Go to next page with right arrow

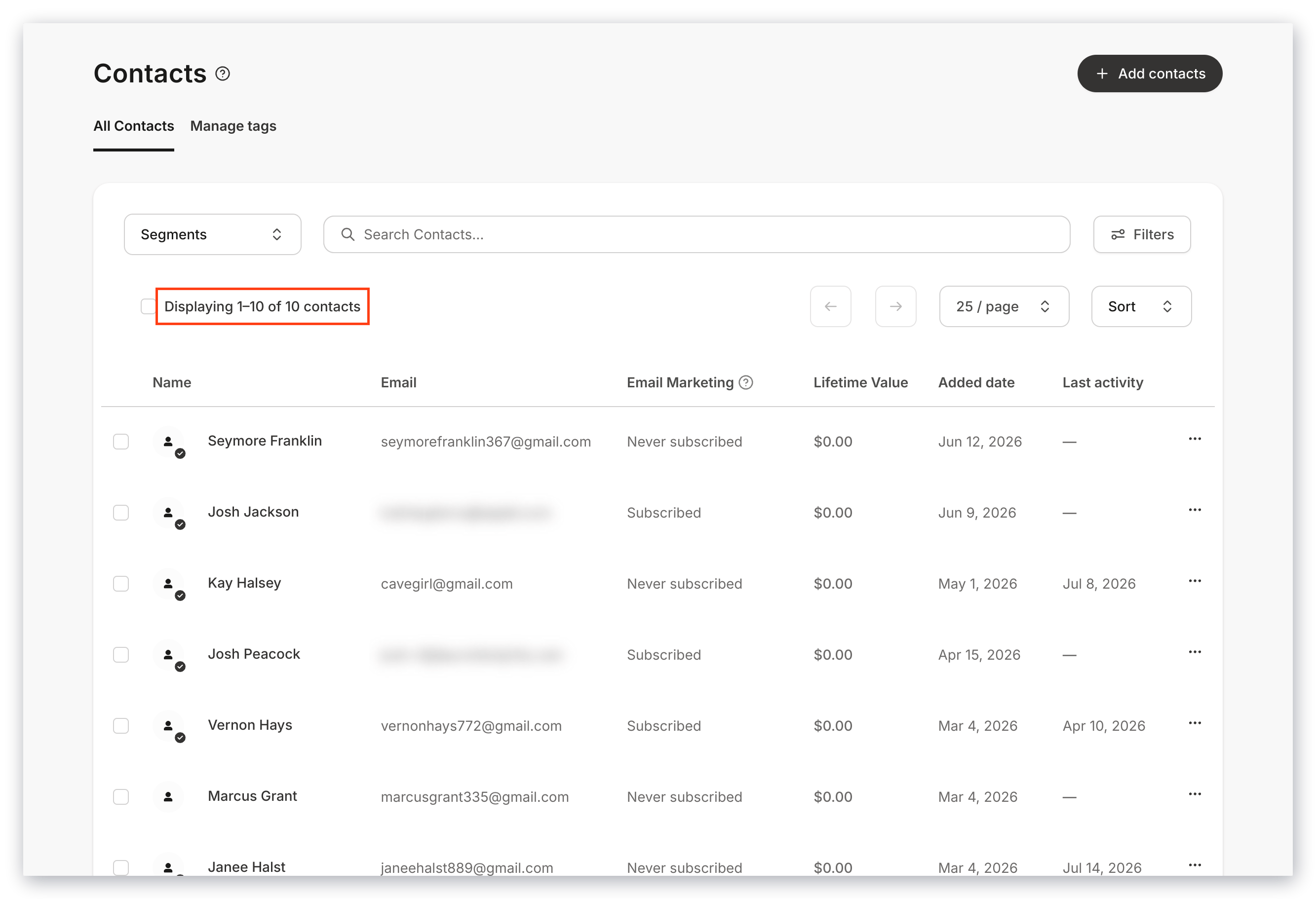pyautogui.click(x=896, y=306)
